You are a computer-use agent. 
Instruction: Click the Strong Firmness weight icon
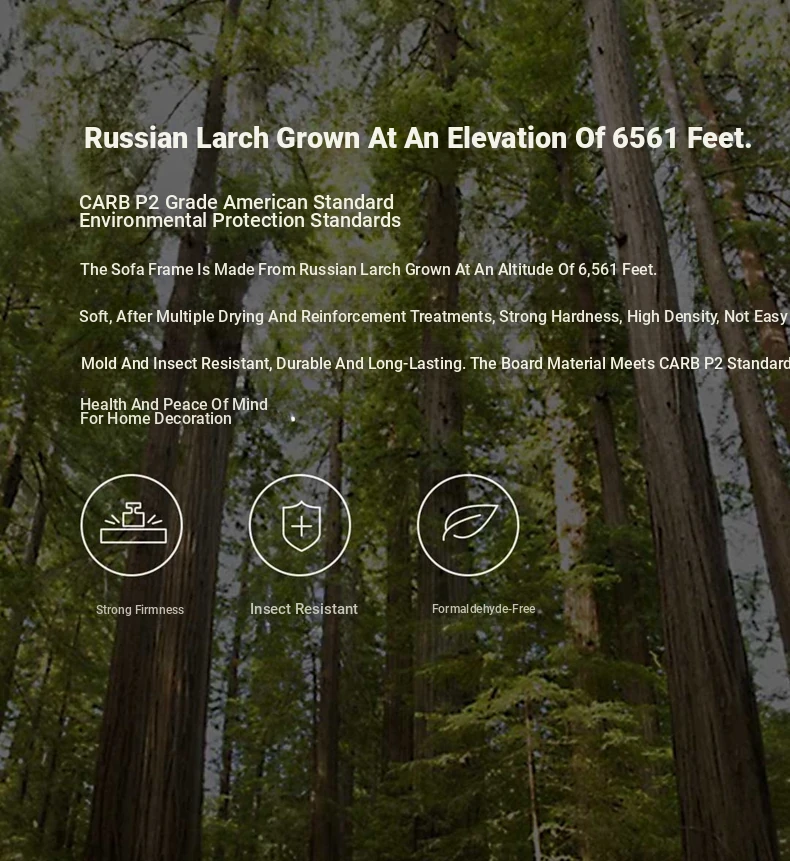[132, 525]
